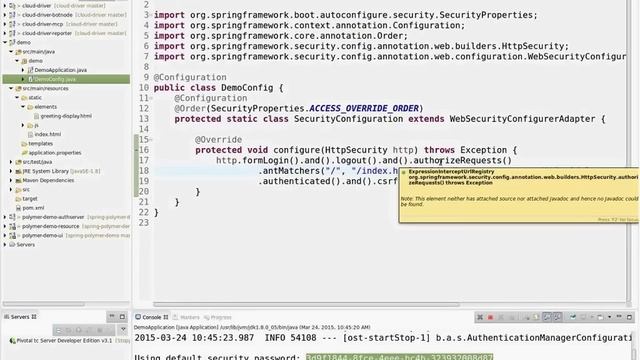Collapse the configure method fold on line 15
The height and width of the screenshot is (360, 640).
[x=151, y=140]
